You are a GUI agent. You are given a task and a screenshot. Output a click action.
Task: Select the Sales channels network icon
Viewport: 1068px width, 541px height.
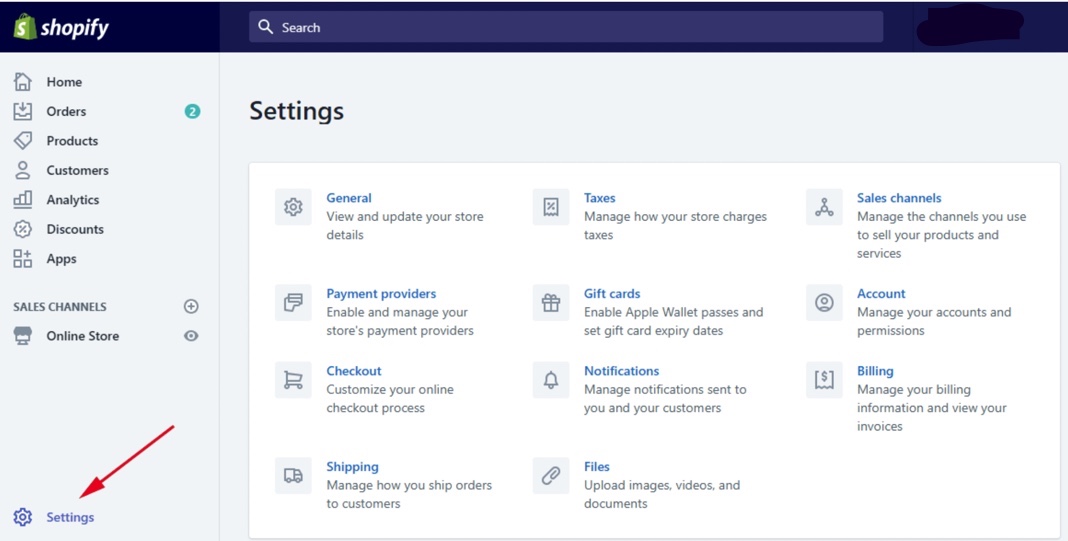(x=824, y=207)
